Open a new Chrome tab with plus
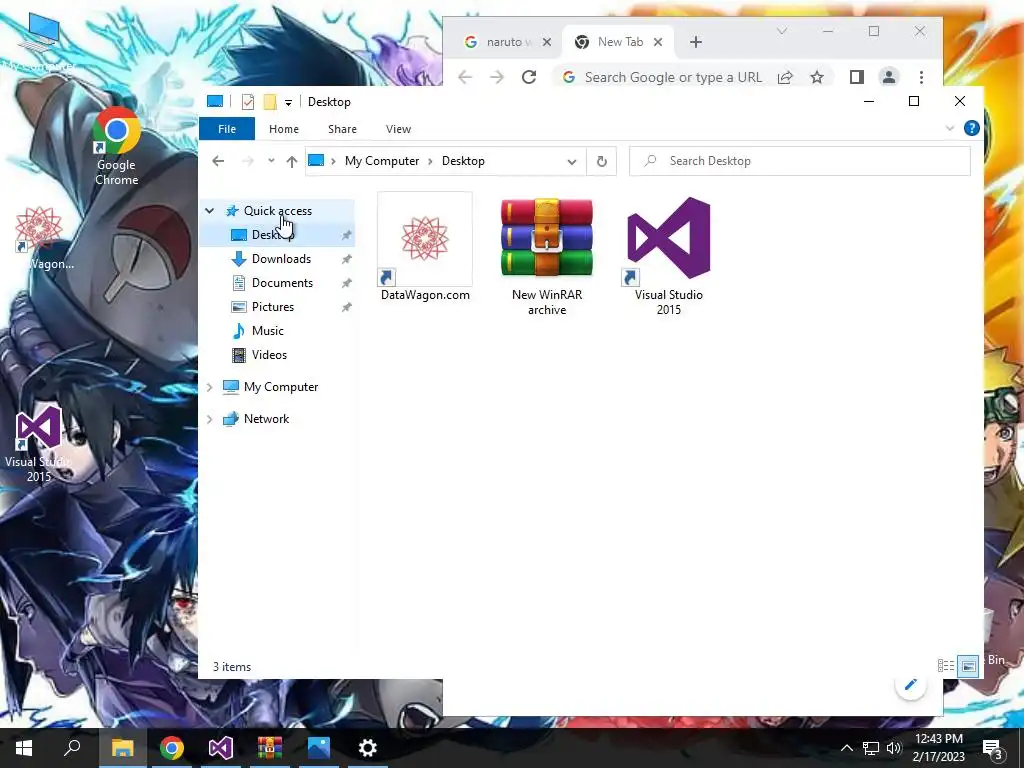This screenshot has height=768, width=1024. pyautogui.click(x=696, y=42)
